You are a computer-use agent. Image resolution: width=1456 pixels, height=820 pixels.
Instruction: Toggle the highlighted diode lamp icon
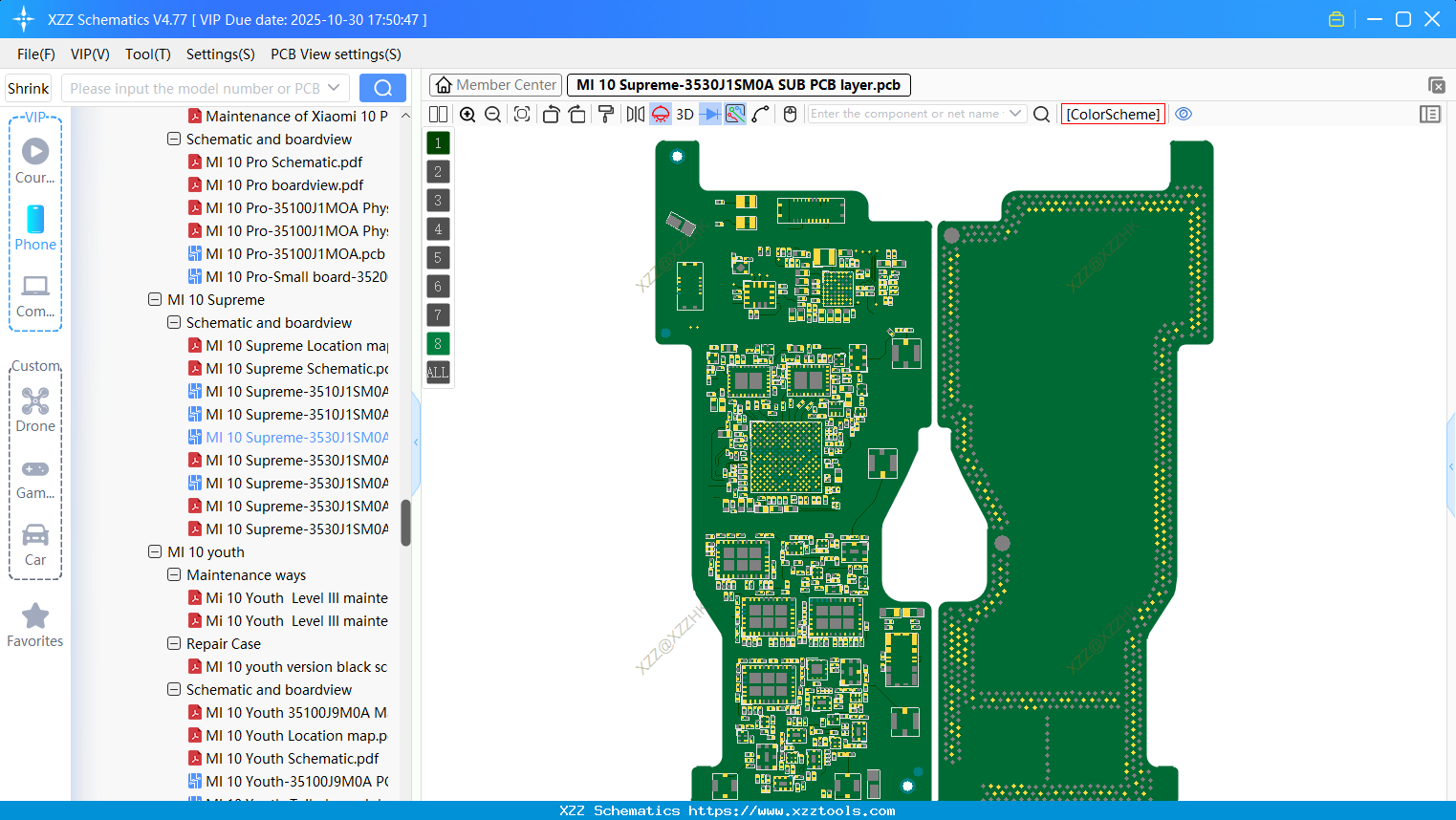661,114
